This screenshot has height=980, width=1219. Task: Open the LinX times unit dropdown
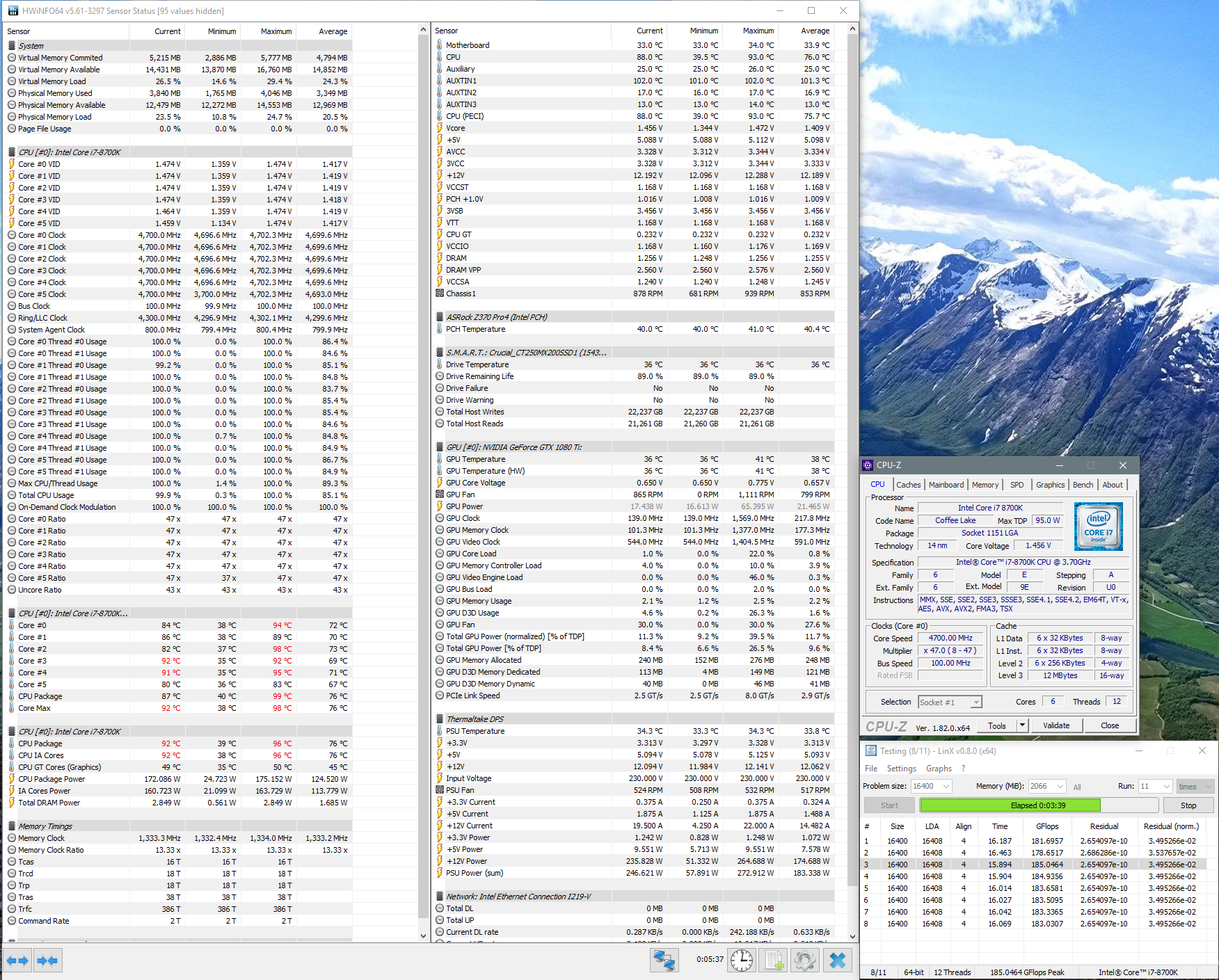(x=1209, y=787)
